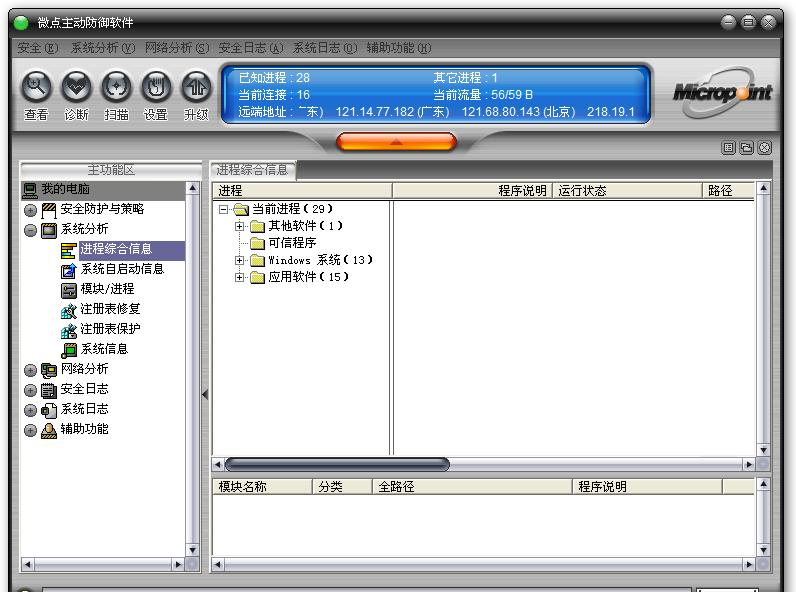Open 模块/进程 in the sidebar
The image size is (796, 592).
[107, 289]
